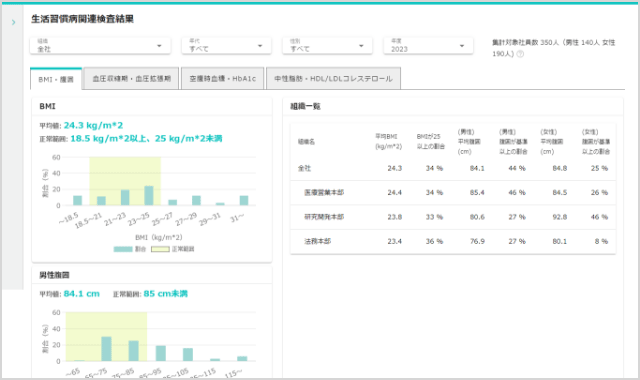Open the 年度 dropdown showing 2023

tap(428, 45)
